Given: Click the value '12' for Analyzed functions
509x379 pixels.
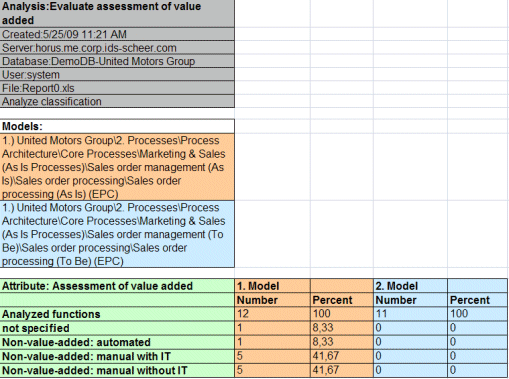Looking at the screenshot, I should point(272,314).
